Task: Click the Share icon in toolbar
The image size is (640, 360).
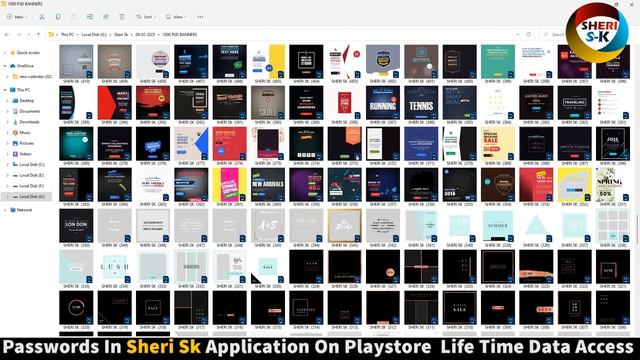Action: pyautogui.click(x=106, y=17)
